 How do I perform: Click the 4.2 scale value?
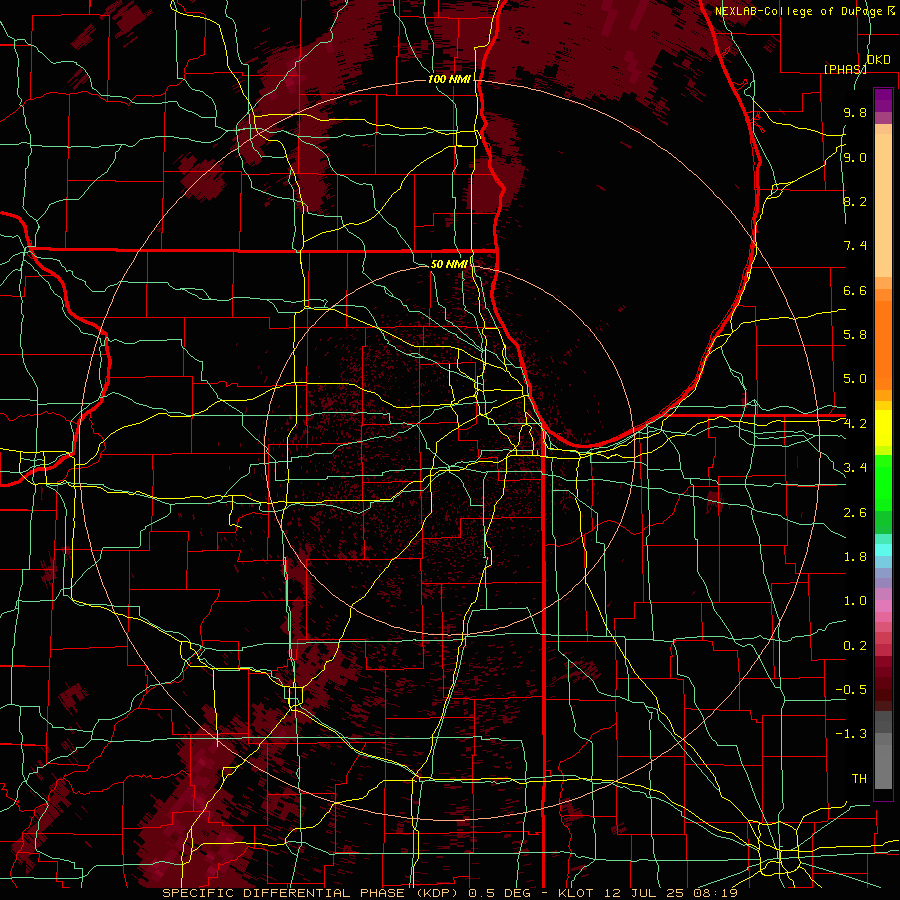click(x=855, y=424)
